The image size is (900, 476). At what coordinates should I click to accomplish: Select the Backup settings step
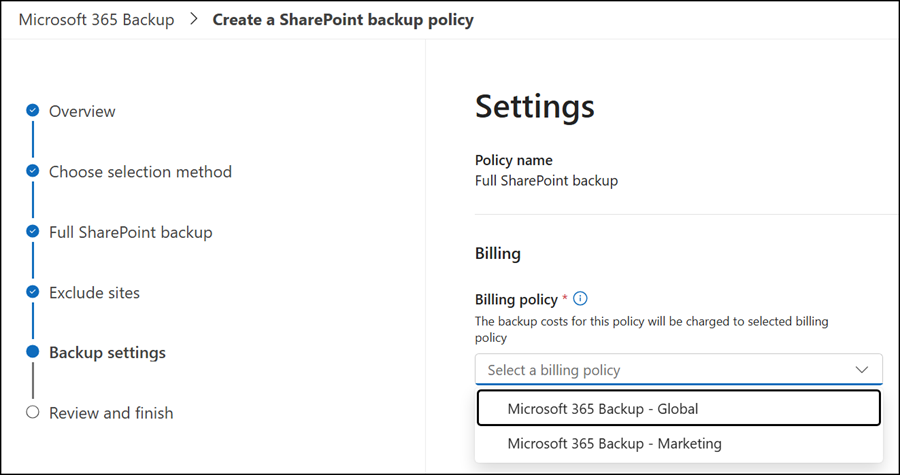pos(107,352)
